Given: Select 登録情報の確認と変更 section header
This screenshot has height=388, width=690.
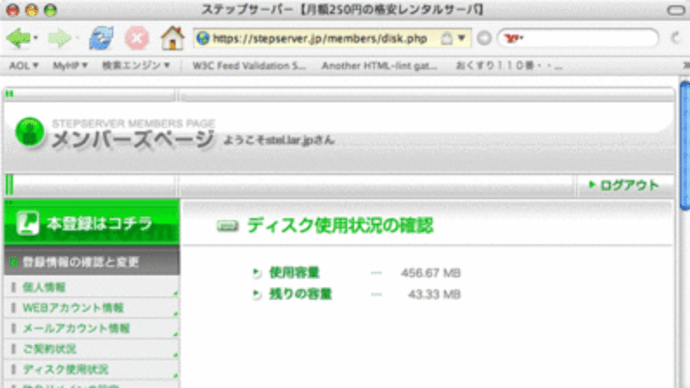Looking at the screenshot, I should (92, 261).
